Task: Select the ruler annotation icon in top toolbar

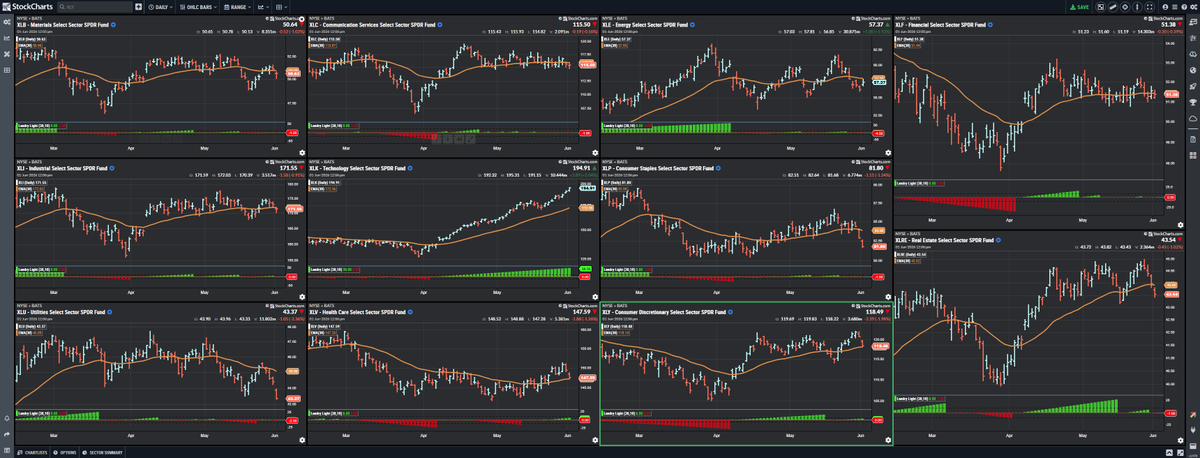Action: (1113, 7)
